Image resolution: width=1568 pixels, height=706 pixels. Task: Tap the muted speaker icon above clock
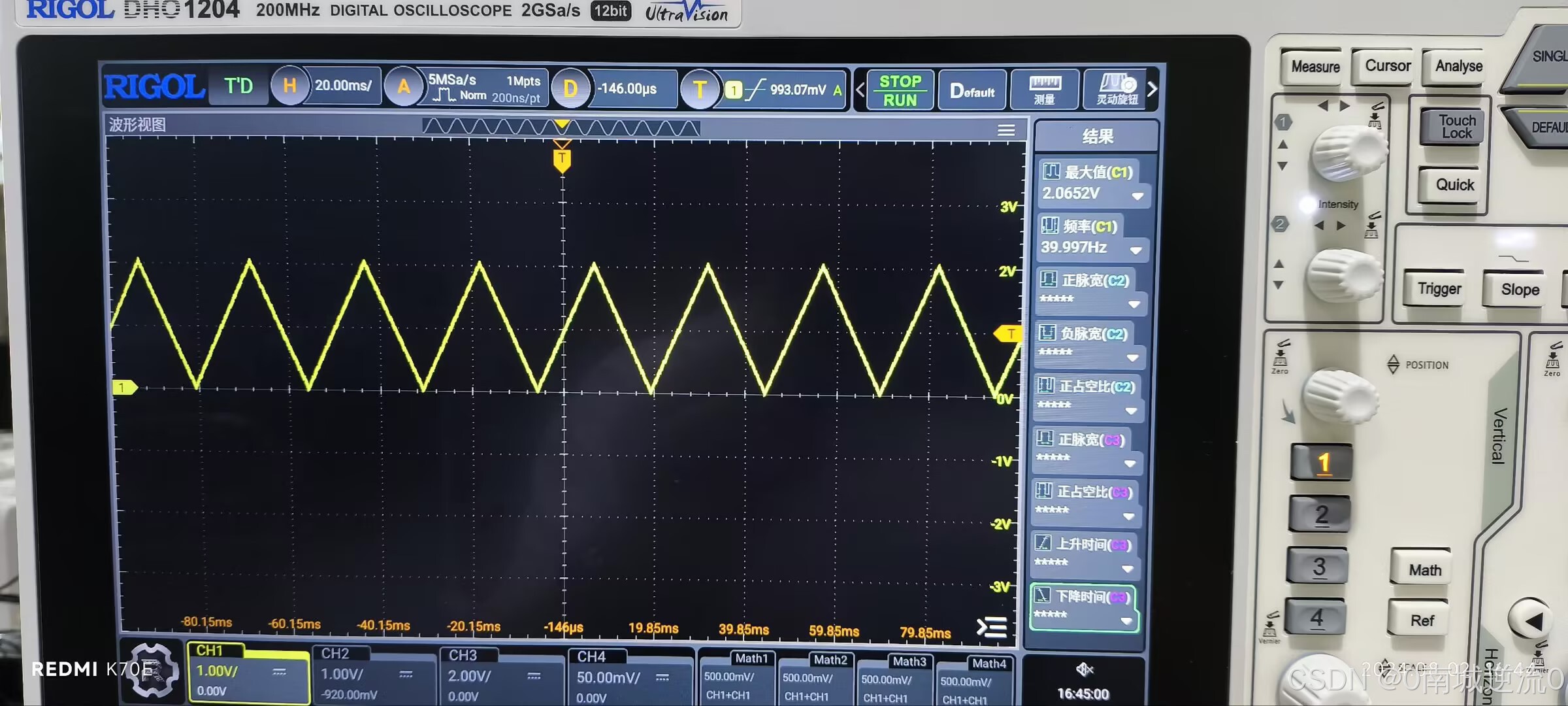click(1085, 669)
